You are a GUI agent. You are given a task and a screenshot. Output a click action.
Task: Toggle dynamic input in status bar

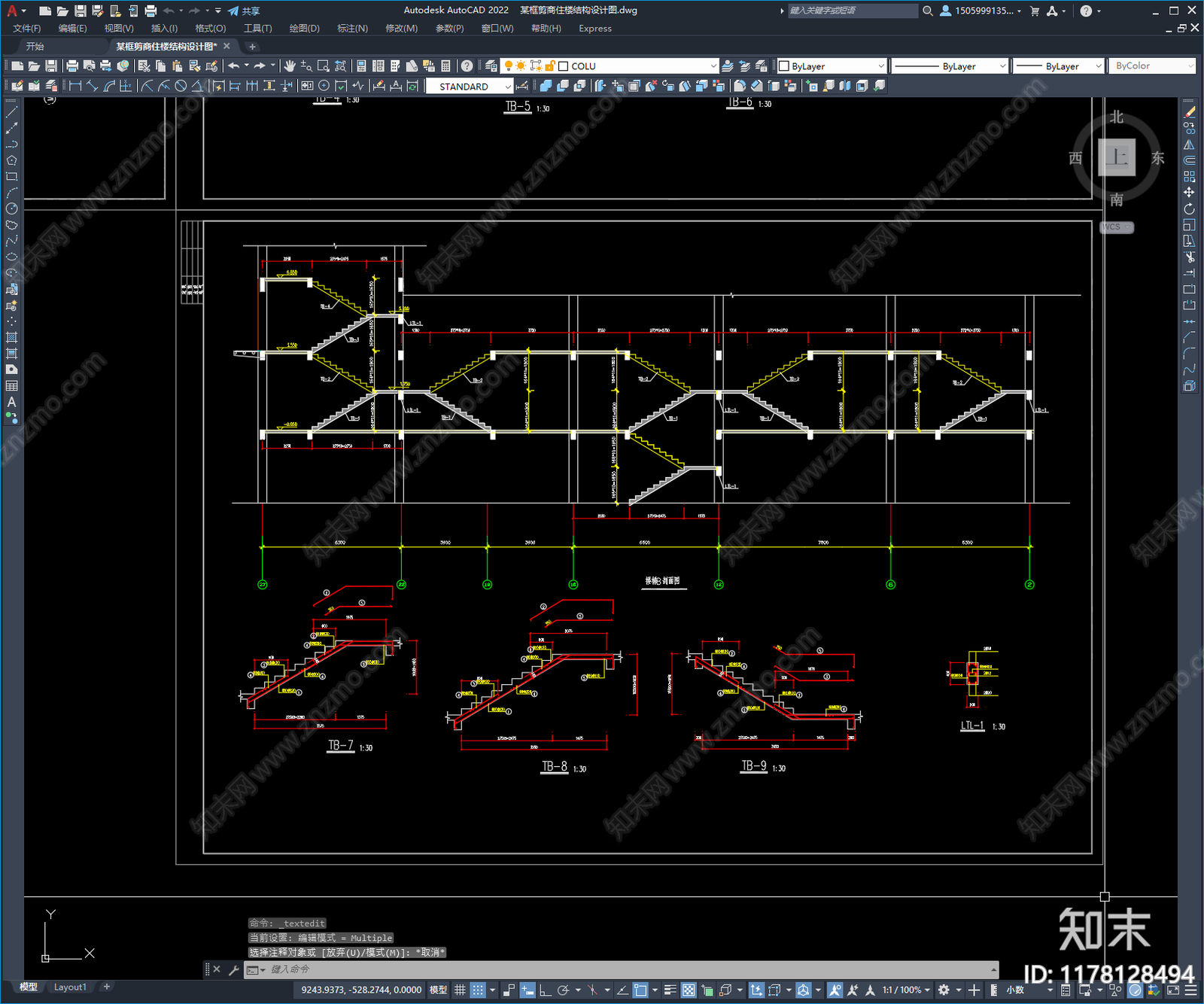pos(528,990)
